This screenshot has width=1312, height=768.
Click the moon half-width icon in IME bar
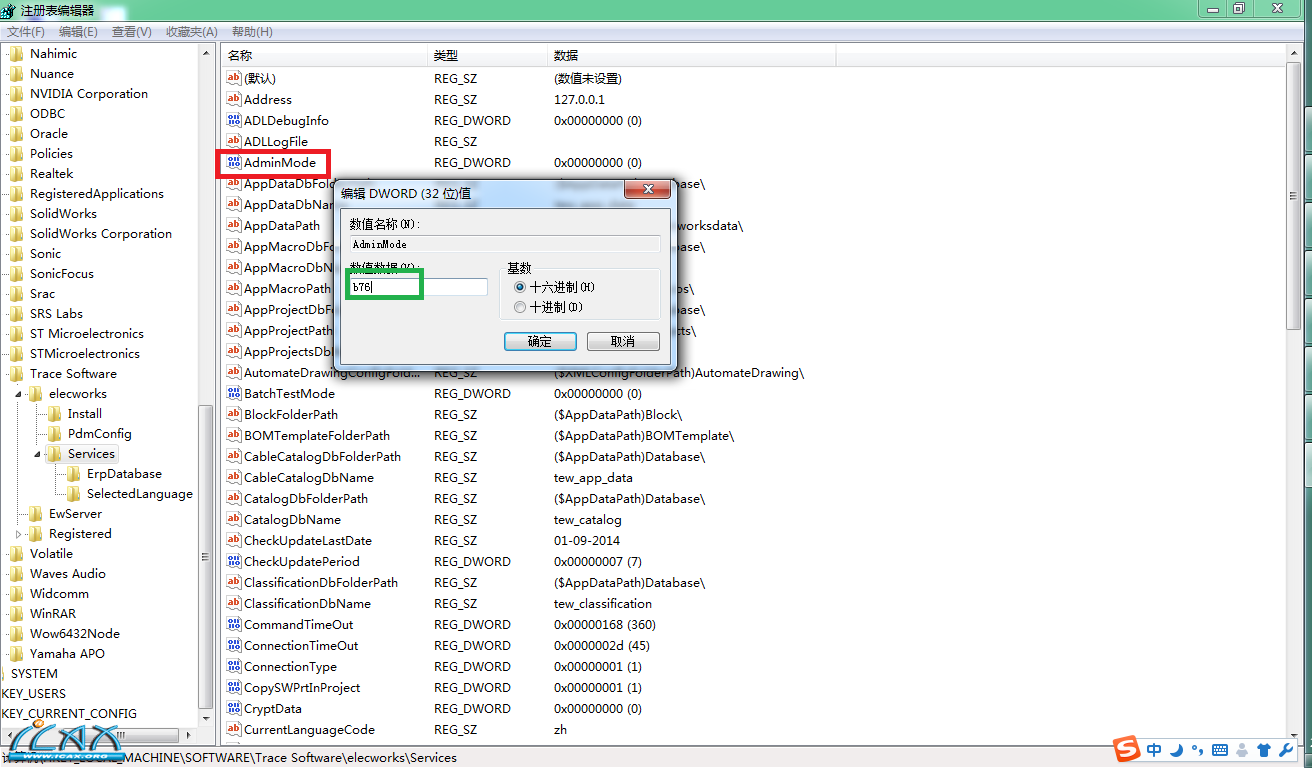(1177, 750)
